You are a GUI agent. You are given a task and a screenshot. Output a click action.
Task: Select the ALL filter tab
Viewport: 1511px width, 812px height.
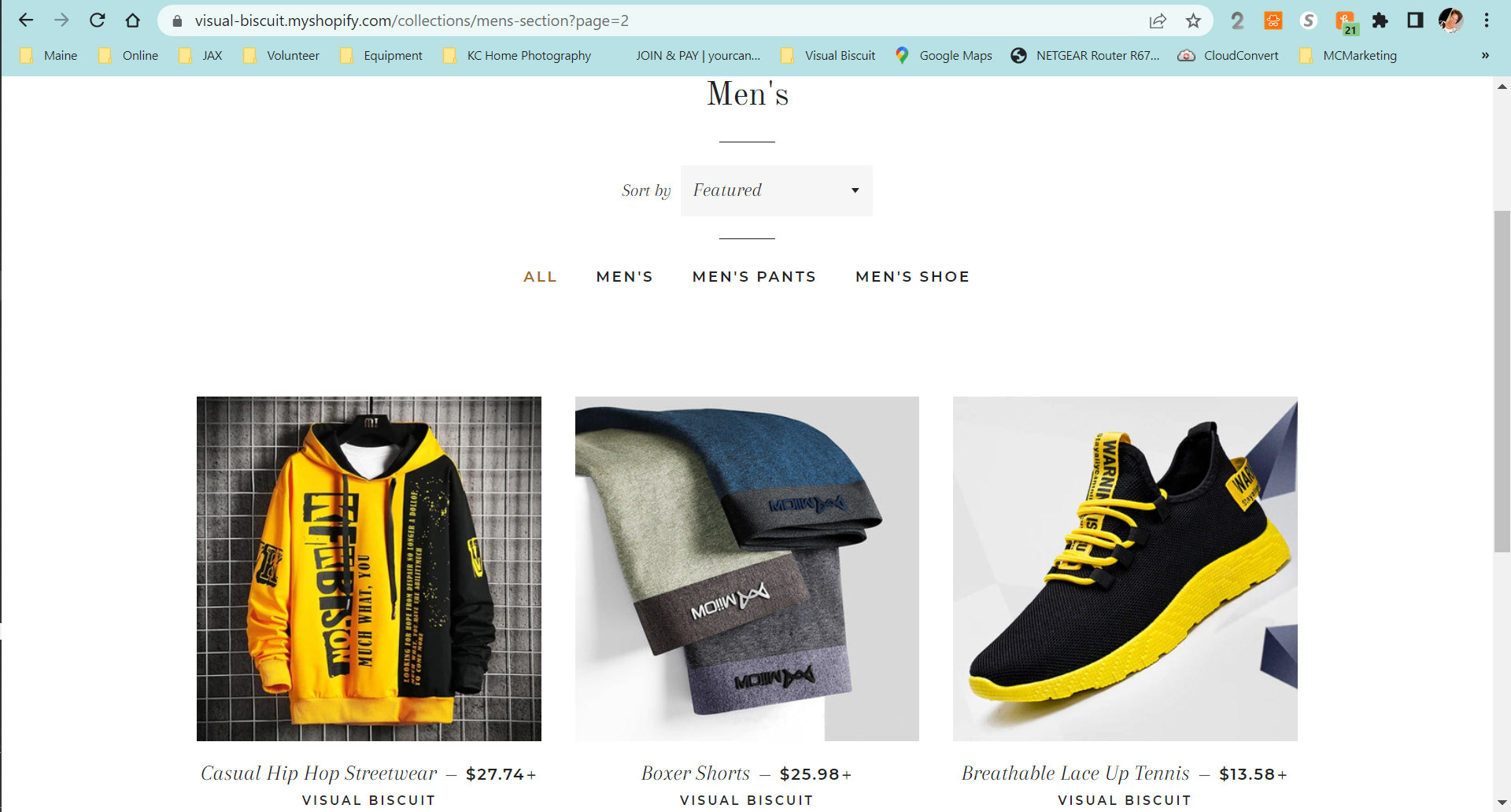tap(540, 277)
